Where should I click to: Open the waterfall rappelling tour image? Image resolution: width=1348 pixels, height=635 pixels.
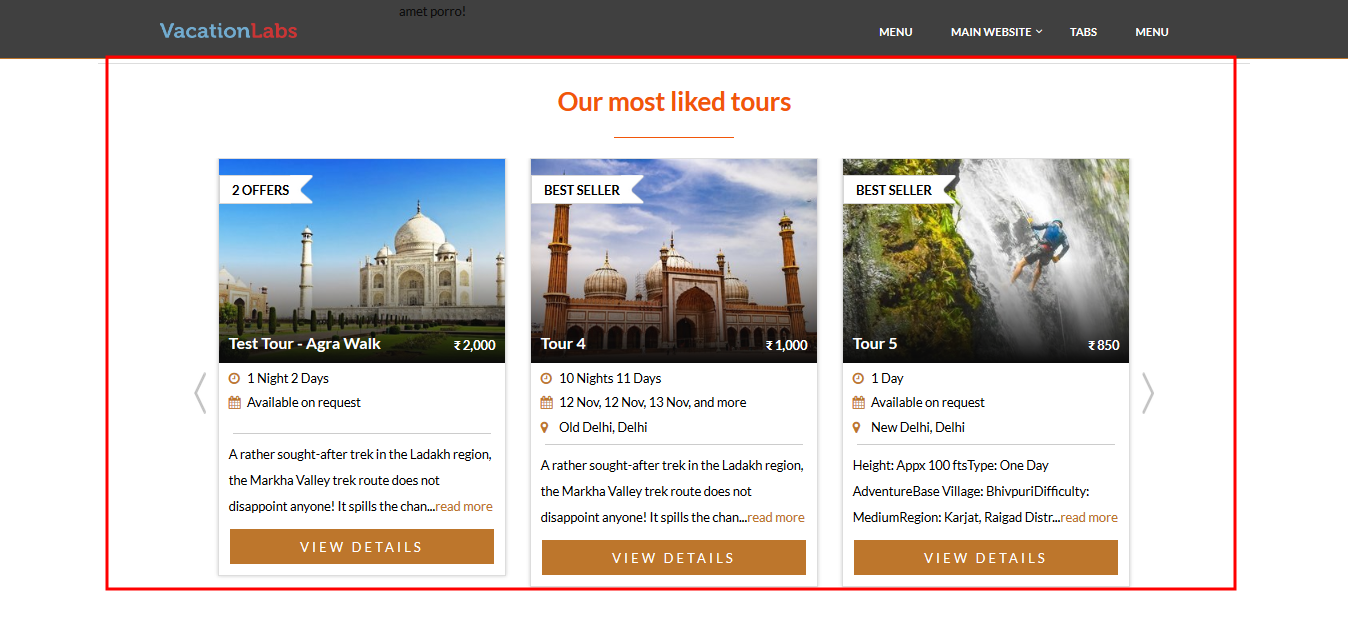click(x=985, y=260)
